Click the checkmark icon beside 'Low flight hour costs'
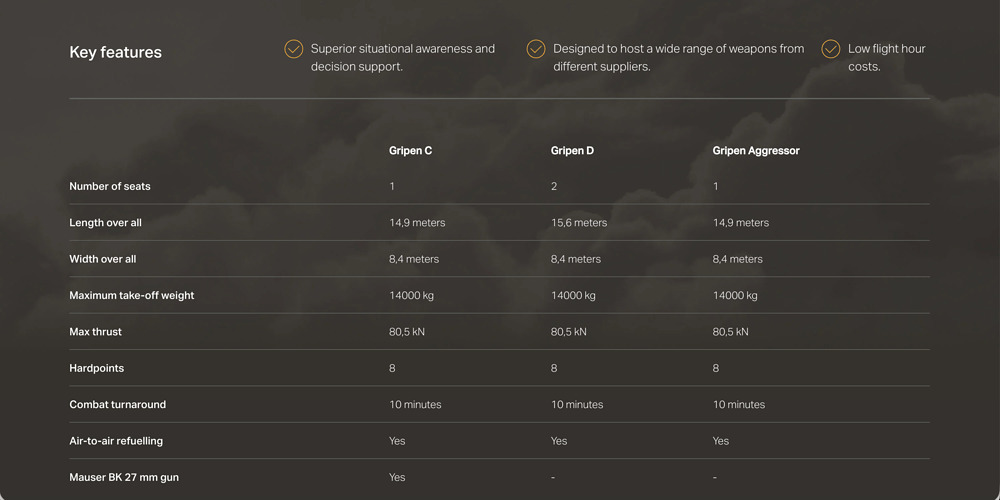Viewport: 1000px width, 500px height. pos(831,49)
